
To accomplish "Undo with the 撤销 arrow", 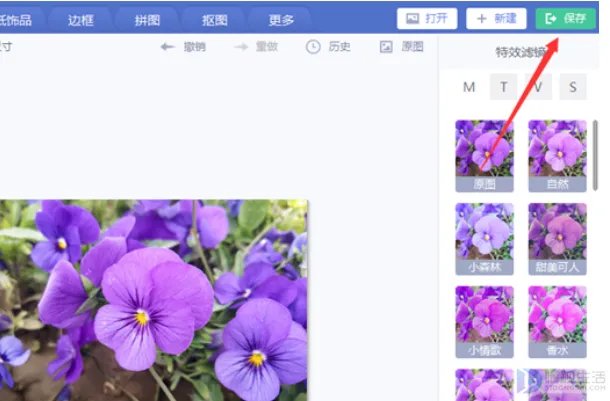I will click(183, 47).
